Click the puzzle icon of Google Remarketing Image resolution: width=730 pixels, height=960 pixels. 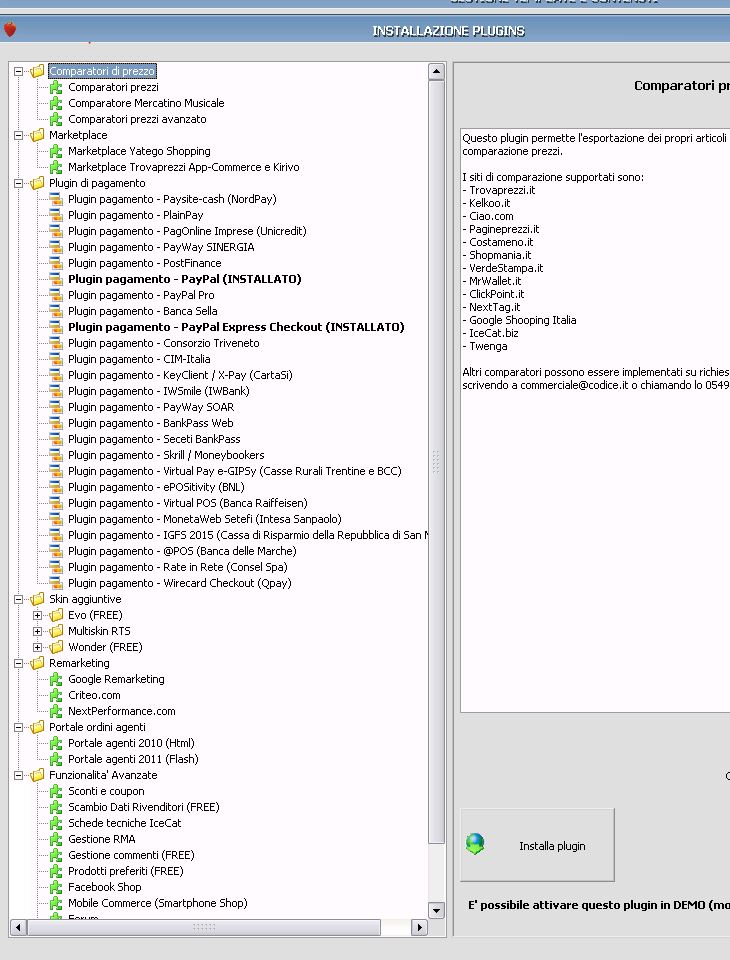click(x=56, y=679)
